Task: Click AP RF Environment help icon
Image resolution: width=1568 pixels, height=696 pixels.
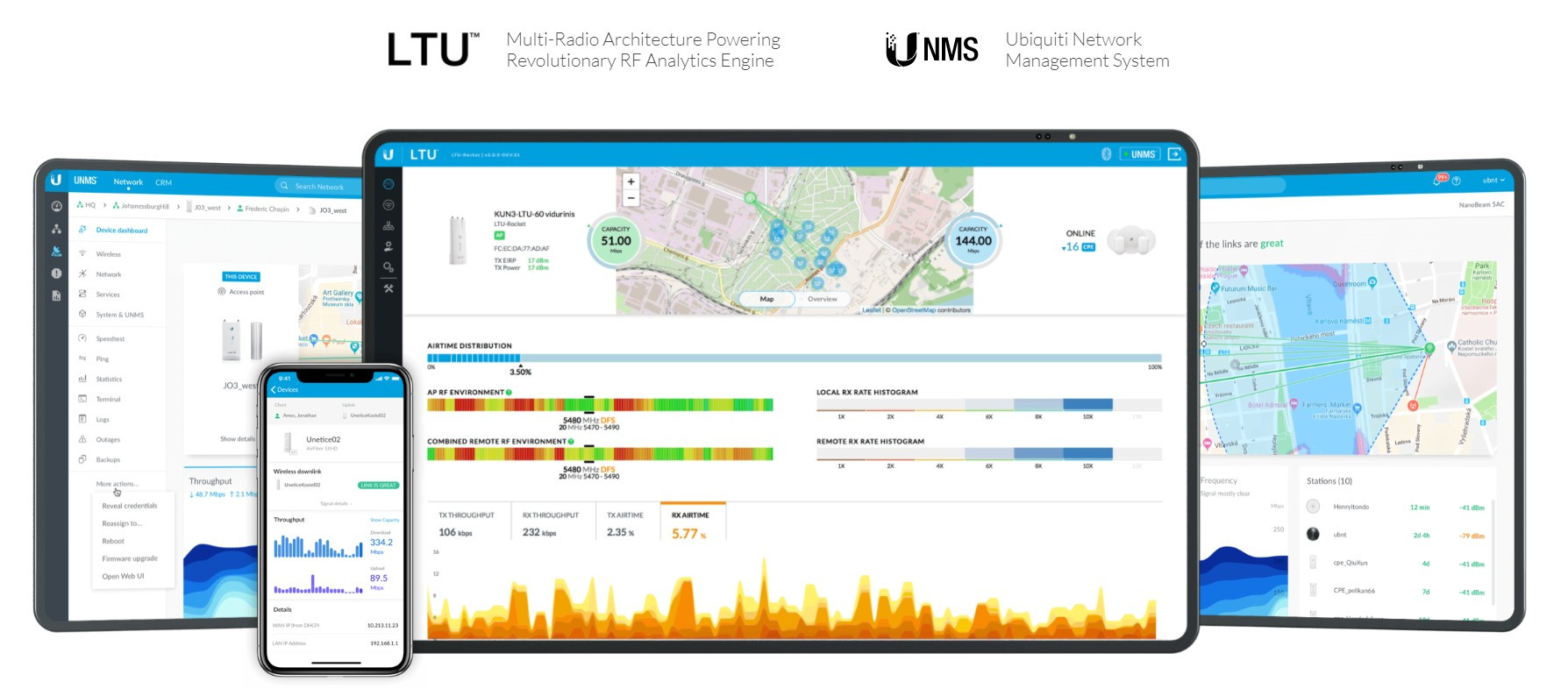Action: click(x=509, y=393)
